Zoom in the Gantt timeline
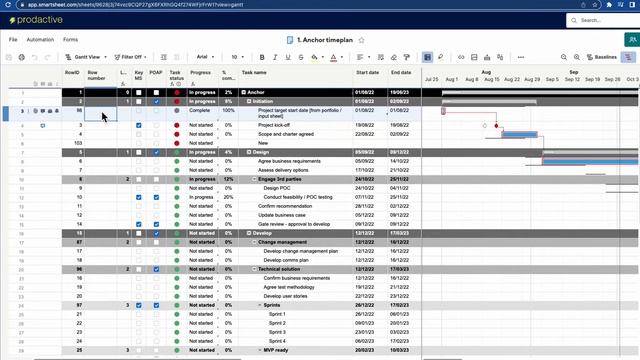The height and width of the screenshot is (360, 640). tap(577, 58)
